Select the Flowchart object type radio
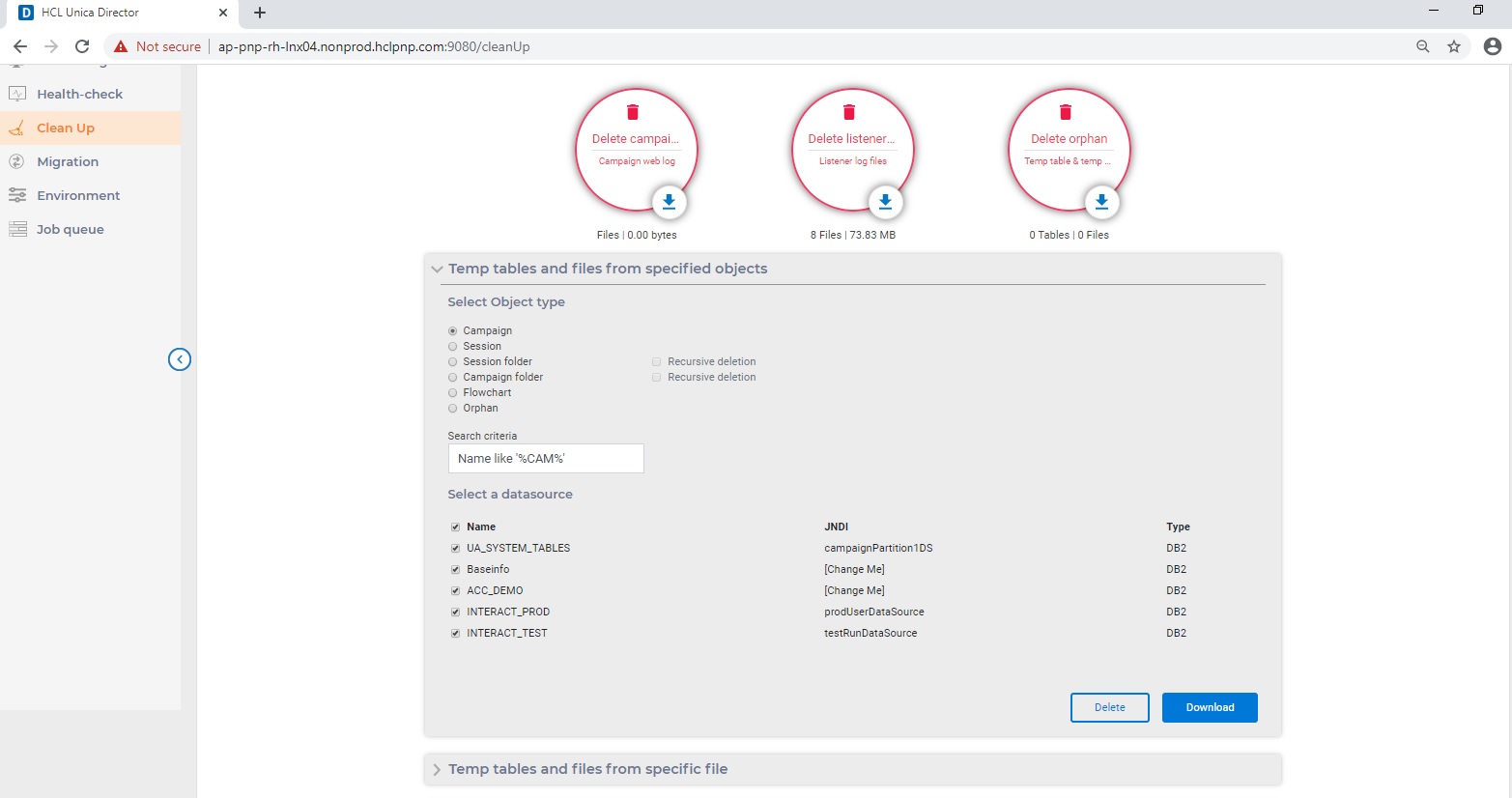The width and height of the screenshot is (1512, 798). [453, 393]
